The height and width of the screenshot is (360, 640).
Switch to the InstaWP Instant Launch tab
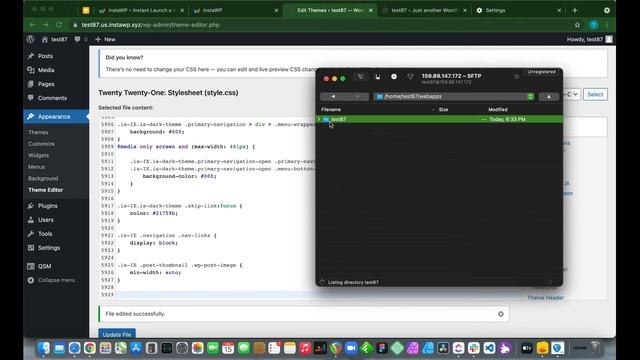tap(140, 10)
